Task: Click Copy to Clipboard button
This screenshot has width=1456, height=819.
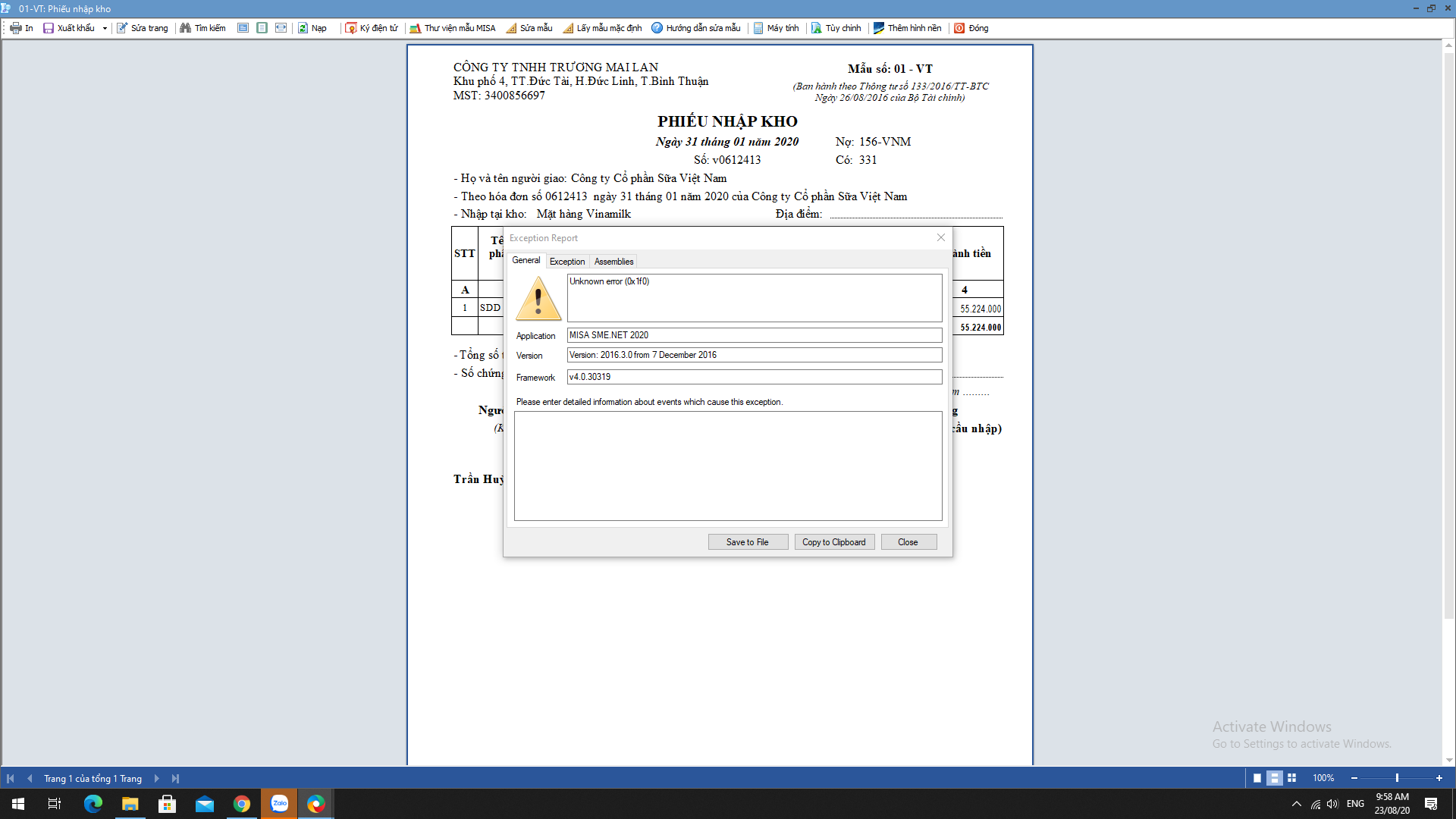Action: pyautogui.click(x=834, y=542)
